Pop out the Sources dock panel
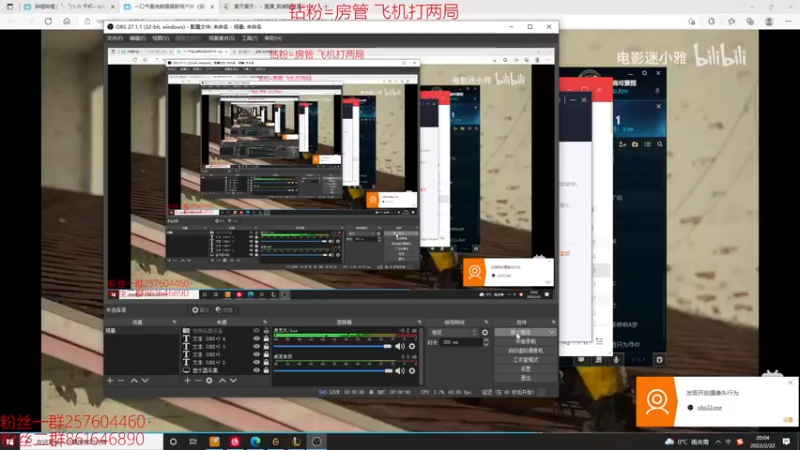 point(265,322)
